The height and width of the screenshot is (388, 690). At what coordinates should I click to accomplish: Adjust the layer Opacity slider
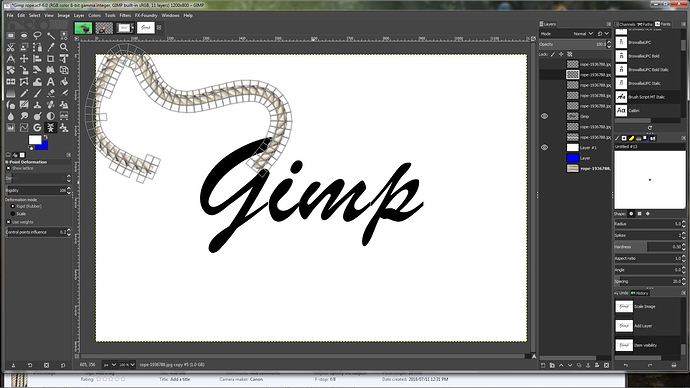pyautogui.click(x=573, y=44)
